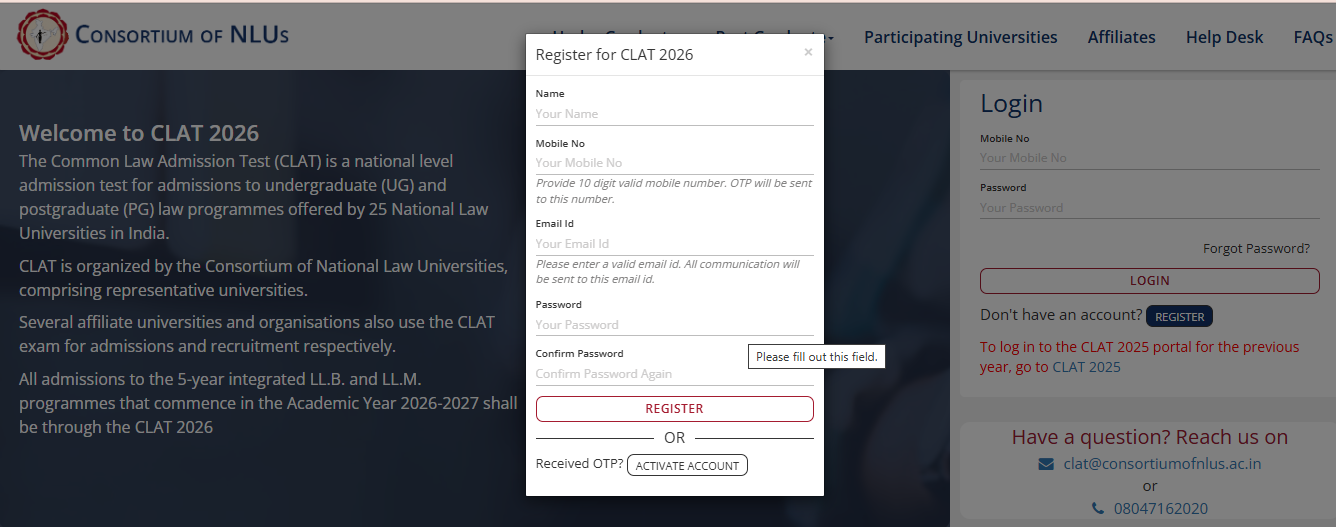This screenshot has width=1336, height=527.
Task: Click the registration Password field
Action: (x=674, y=325)
